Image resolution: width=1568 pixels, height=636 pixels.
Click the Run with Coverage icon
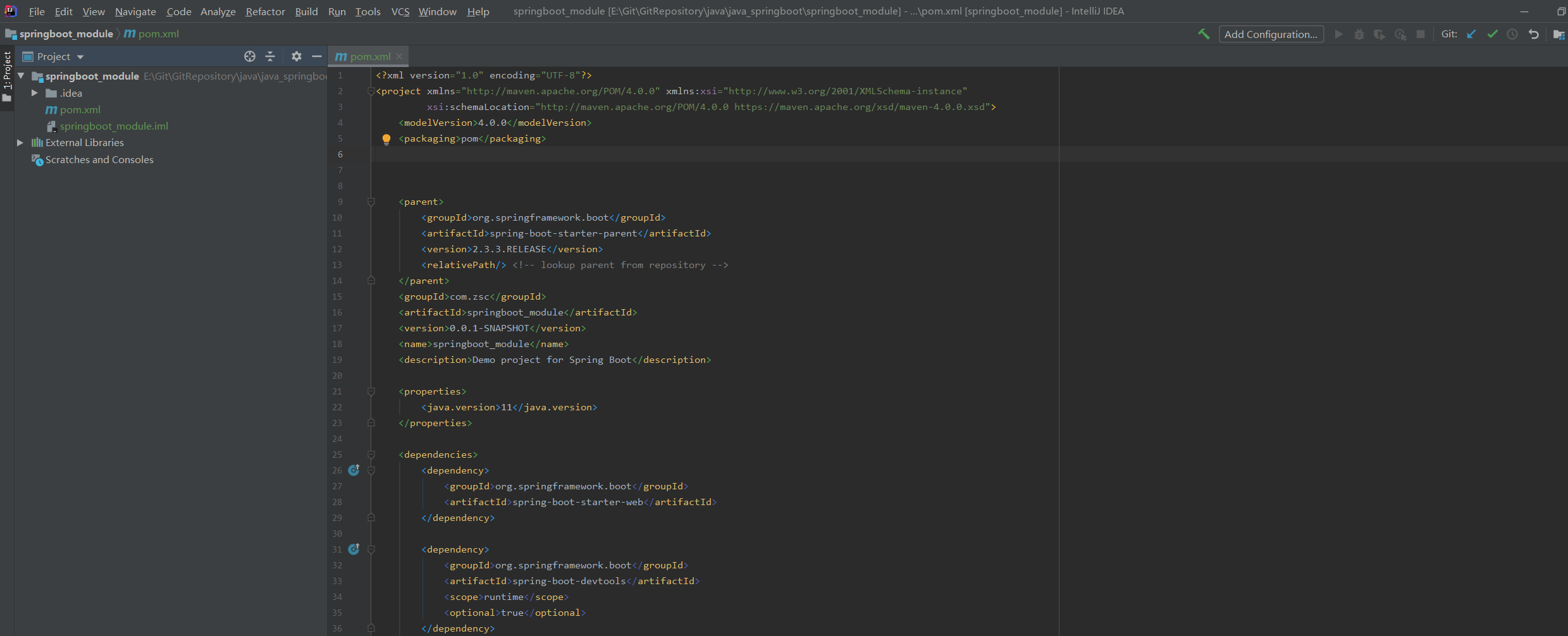(1380, 34)
